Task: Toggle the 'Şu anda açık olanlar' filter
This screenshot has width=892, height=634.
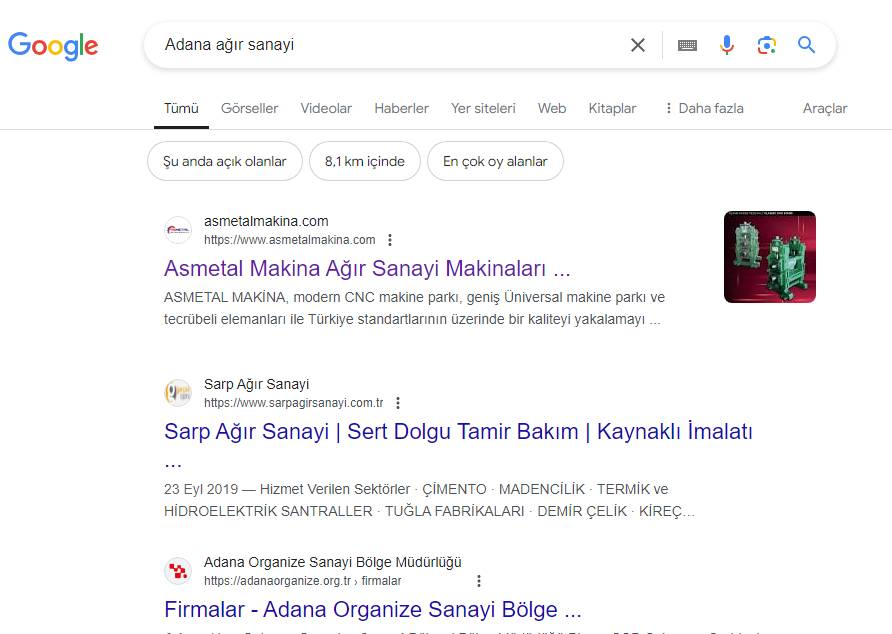Action: tap(225, 161)
